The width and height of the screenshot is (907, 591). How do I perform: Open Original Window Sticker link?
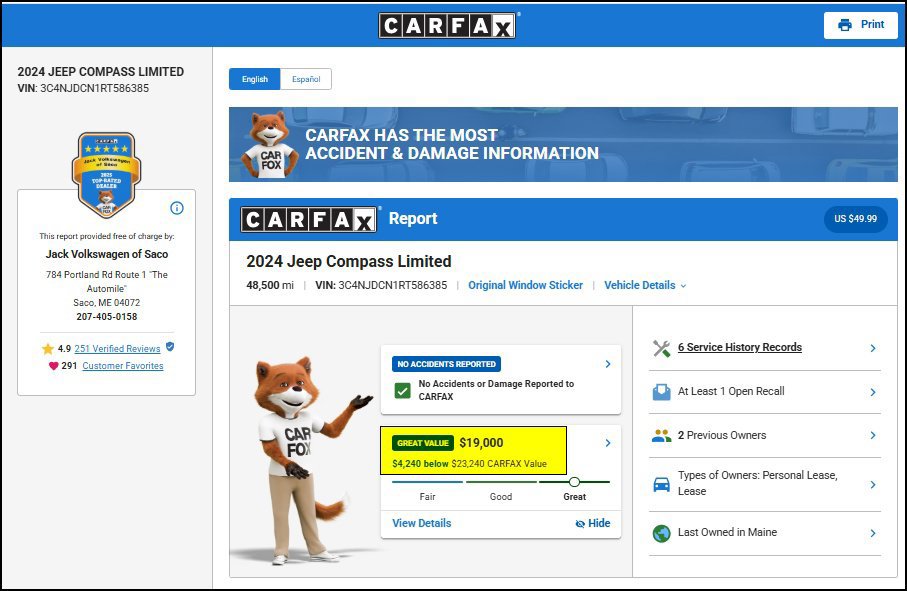pyautogui.click(x=525, y=285)
